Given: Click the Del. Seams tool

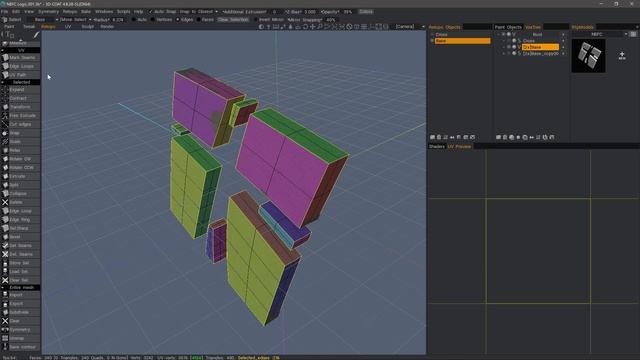Looking at the screenshot, I should pyautogui.click(x=20, y=254).
